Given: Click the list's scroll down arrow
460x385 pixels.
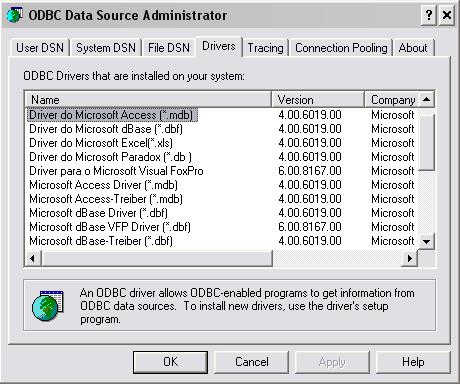Looking at the screenshot, I should tap(426, 241).
